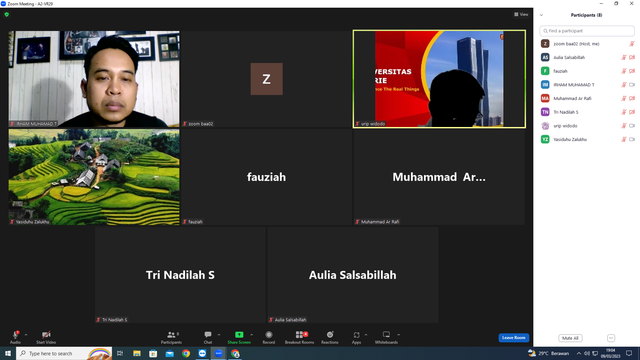Click green Share Screen button
Viewport: 640px width, 360px height.
pyautogui.click(x=239, y=337)
